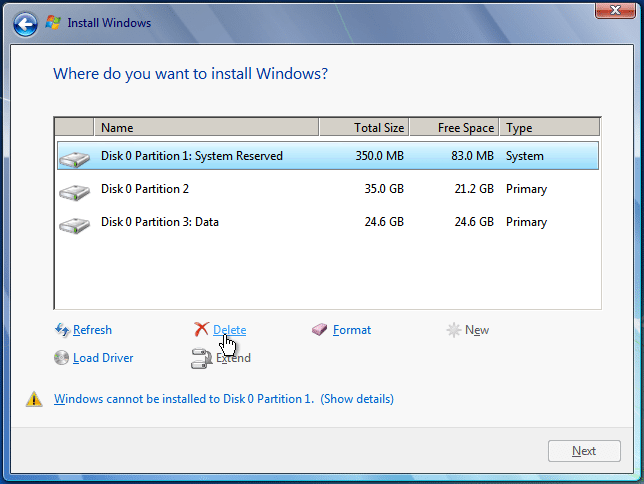The image size is (644, 484).
Task: Click the pink eraser Format icon
Action: [320, 330]
